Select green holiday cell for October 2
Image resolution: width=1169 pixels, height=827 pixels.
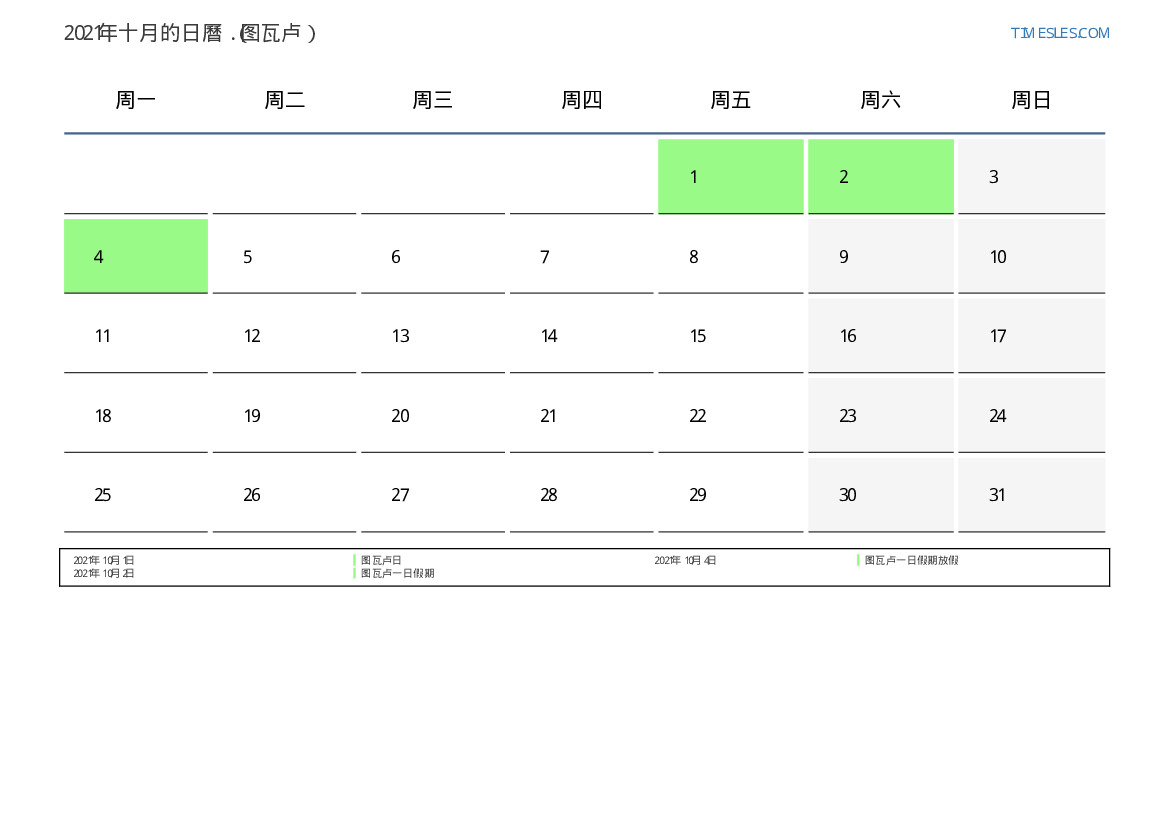[881, 177]
